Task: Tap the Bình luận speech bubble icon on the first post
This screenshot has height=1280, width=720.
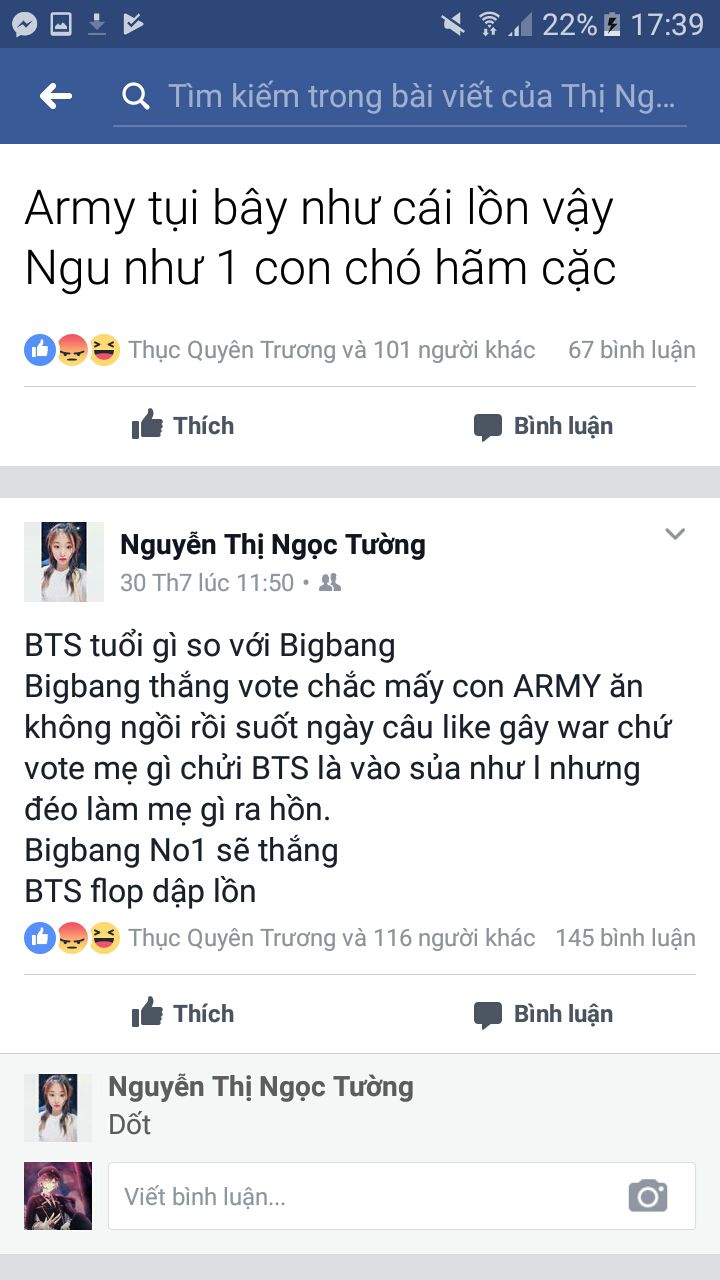Action: 488,427
